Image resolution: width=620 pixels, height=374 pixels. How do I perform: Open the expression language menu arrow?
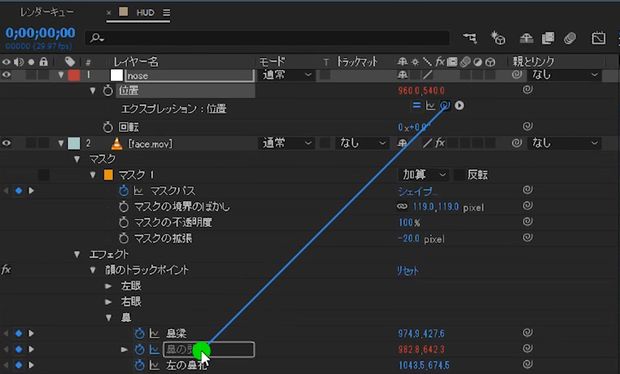coord(459,106)
